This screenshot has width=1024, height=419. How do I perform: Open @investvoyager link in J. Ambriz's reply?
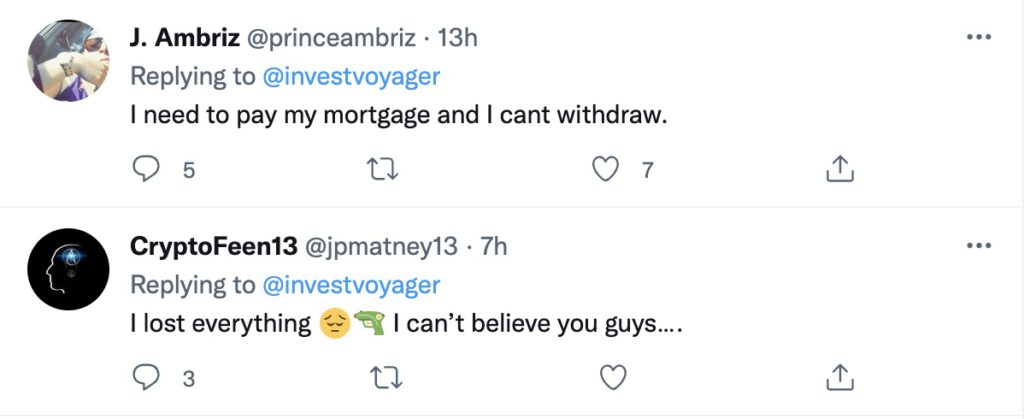pos(351,76)
